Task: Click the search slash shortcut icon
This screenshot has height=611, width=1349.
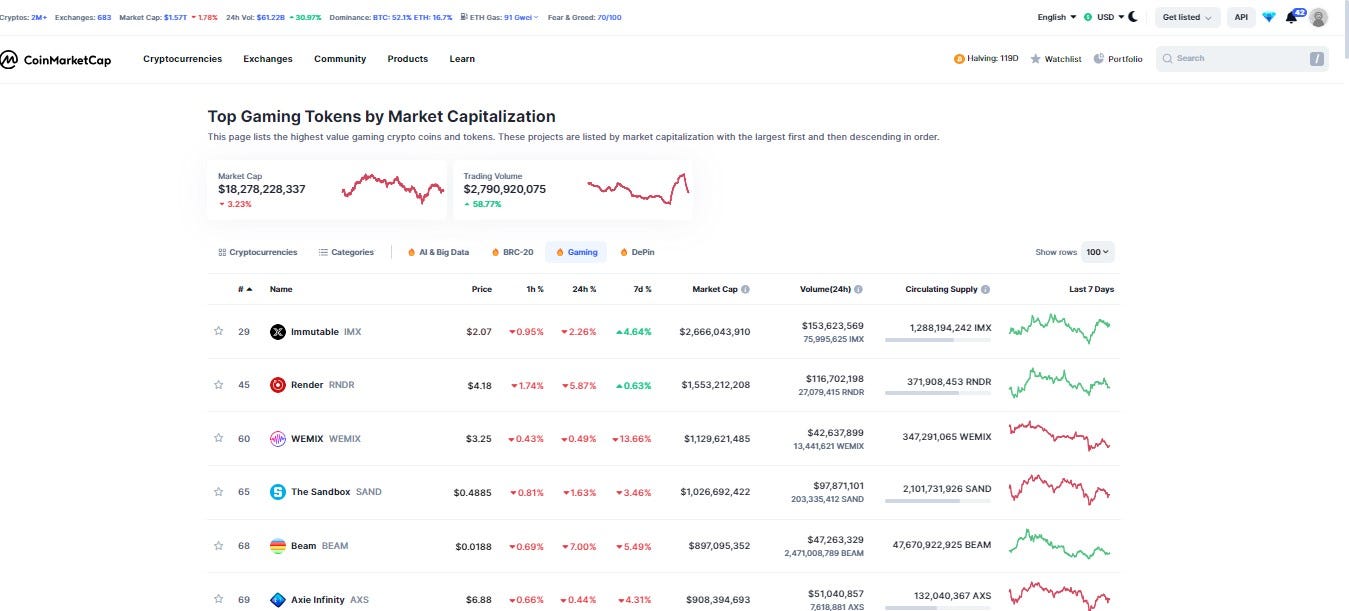Action: (1317, 59)
